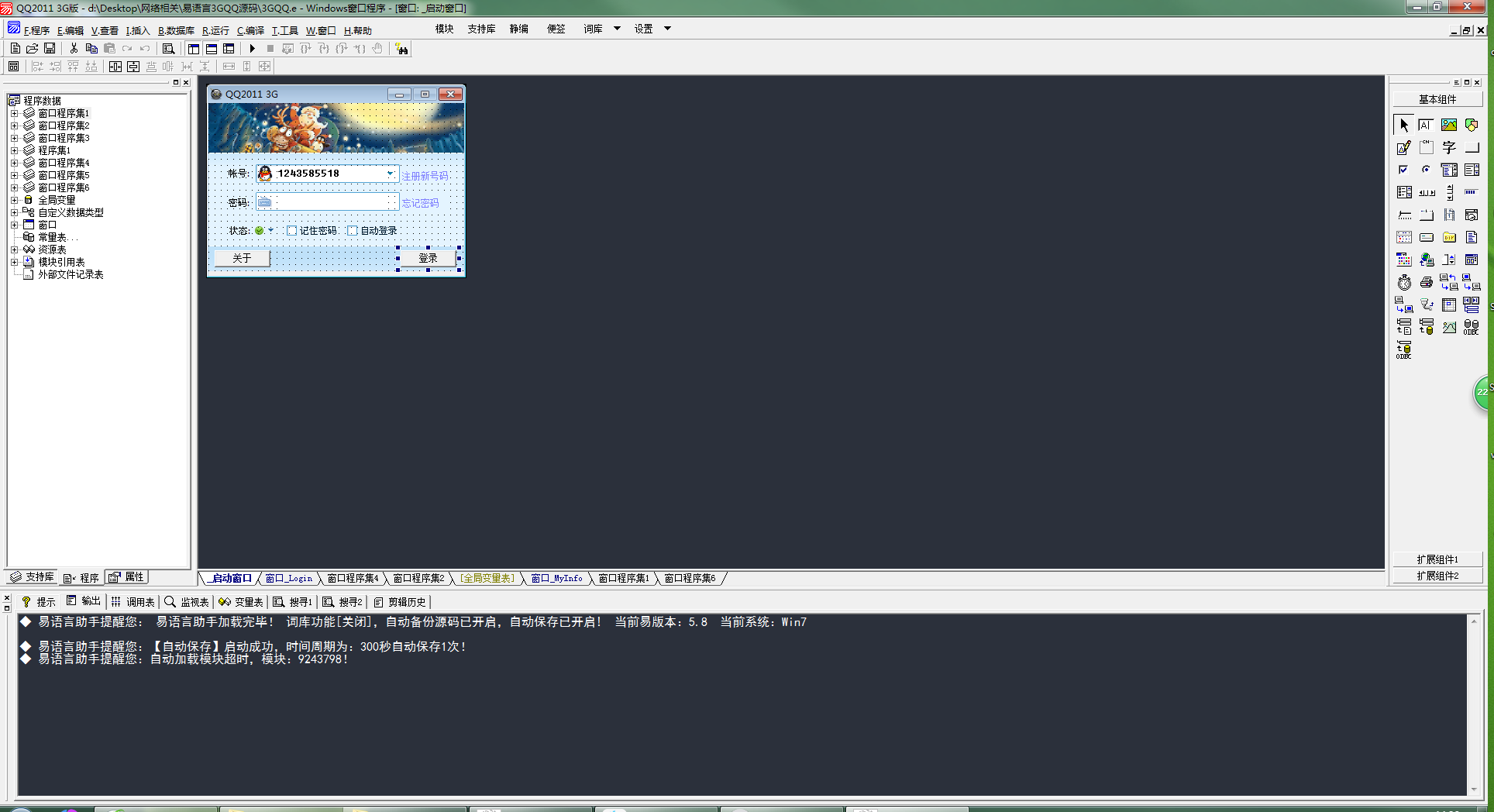This screenshot has height=812, width=1494.
Task: Toggle the 自动登录 checkbox
Action: click(x=353, y=231)
